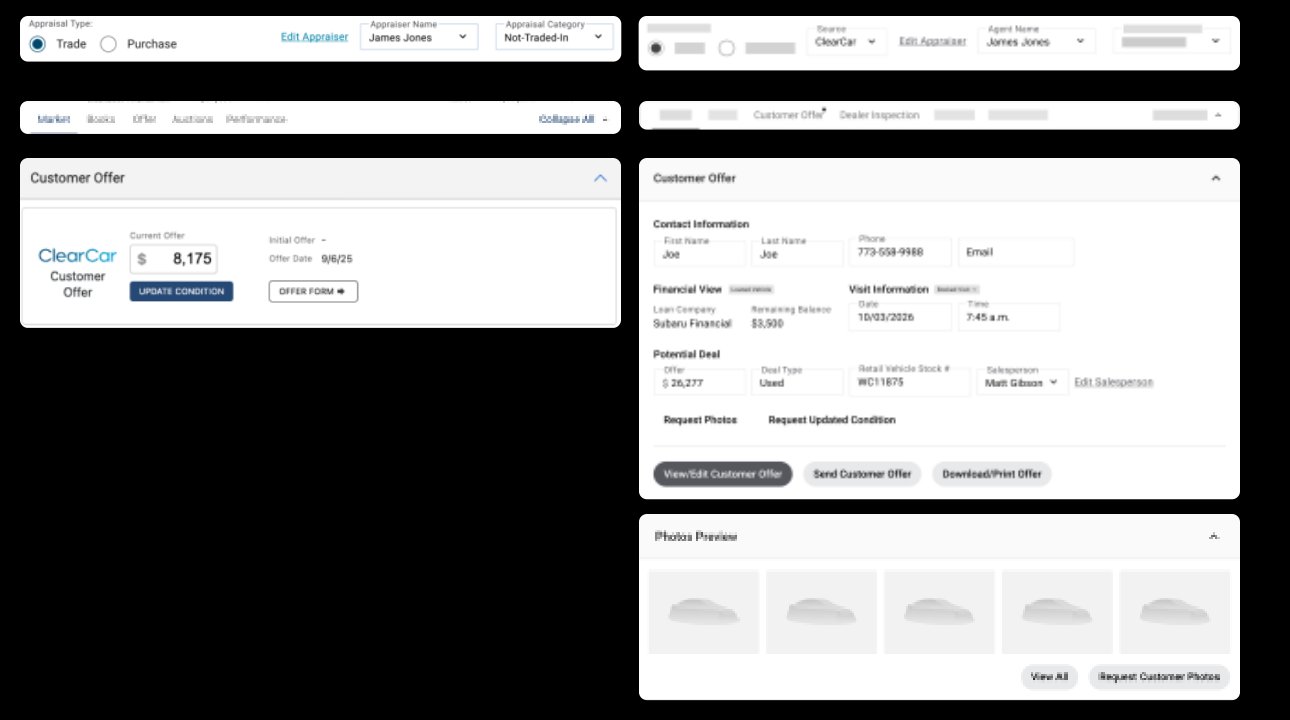
Task: Open the Agent Name dropdown
Action: 1036,42
